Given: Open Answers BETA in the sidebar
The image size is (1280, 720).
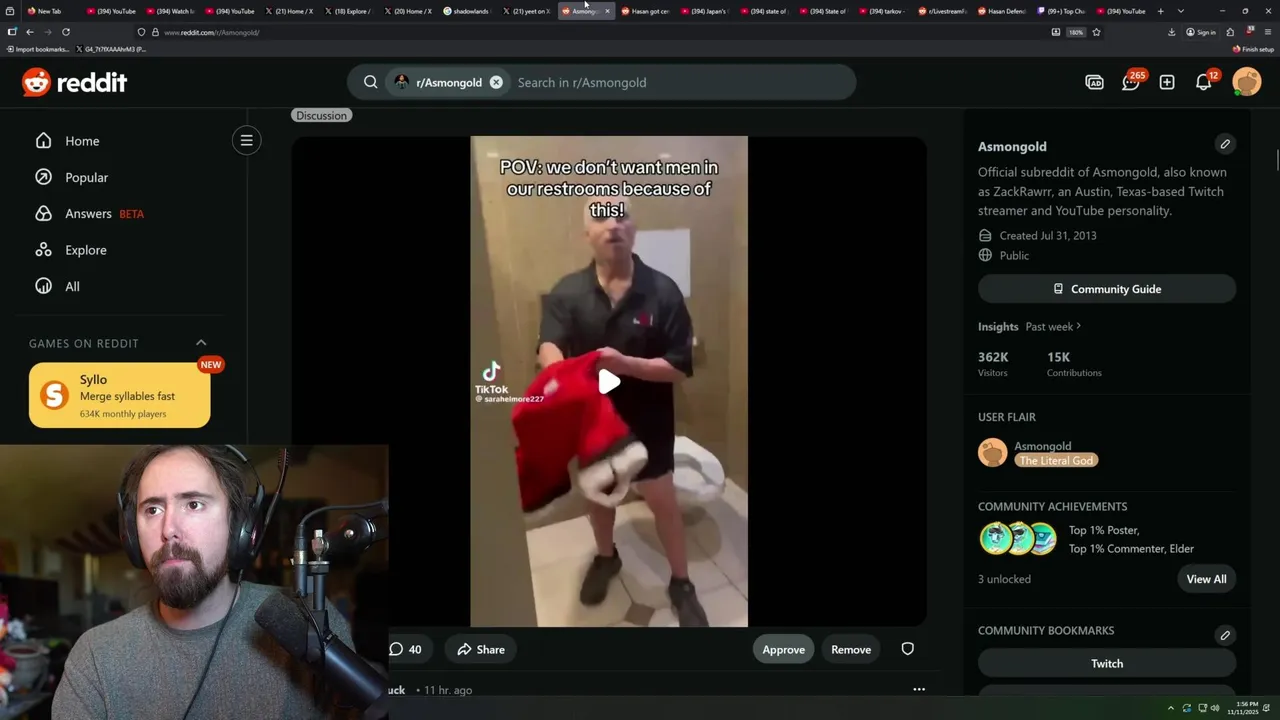Looking at the screenshot, I should tap(89, 213).
